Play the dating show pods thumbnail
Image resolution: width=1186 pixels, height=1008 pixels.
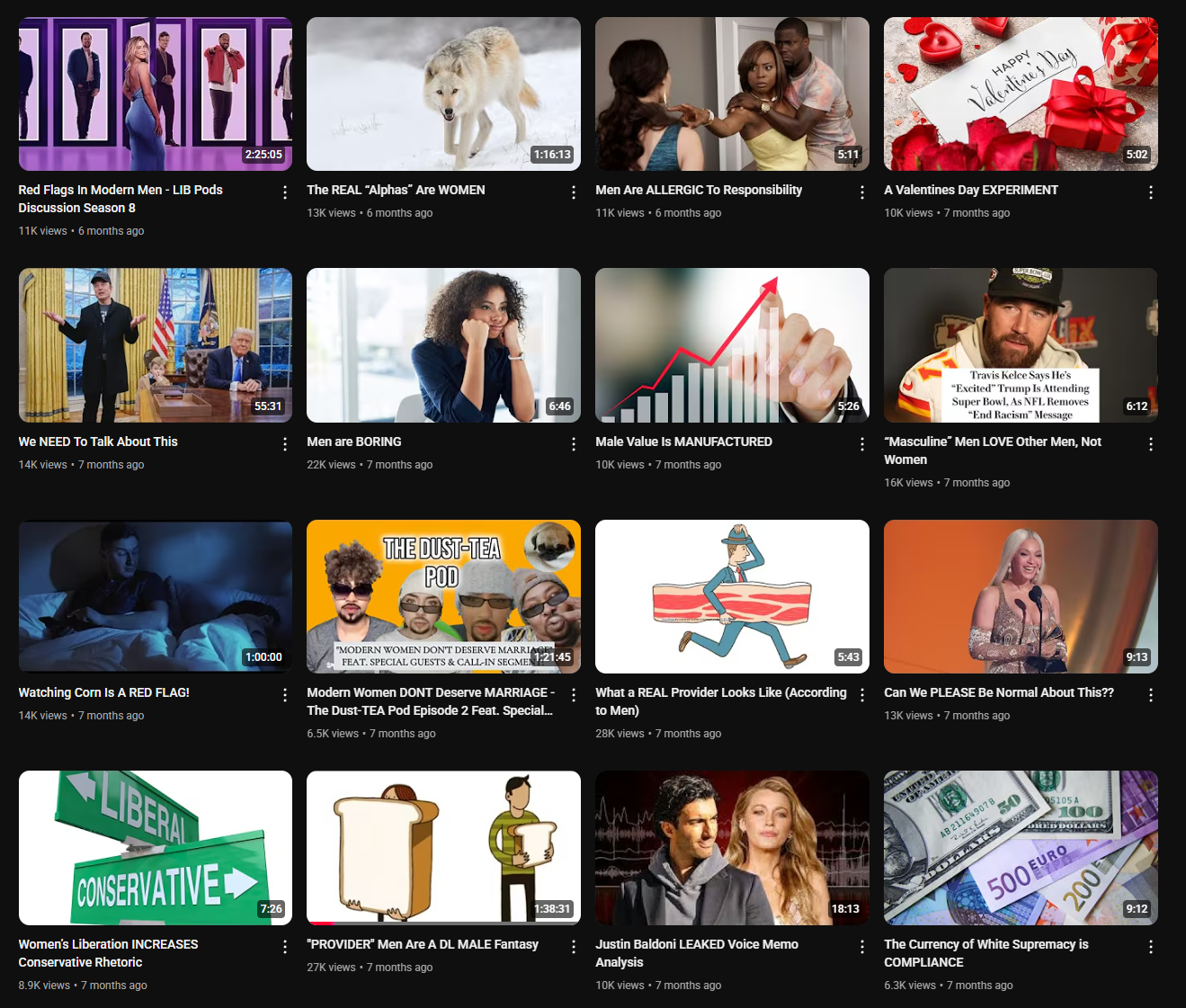[156, 94]
